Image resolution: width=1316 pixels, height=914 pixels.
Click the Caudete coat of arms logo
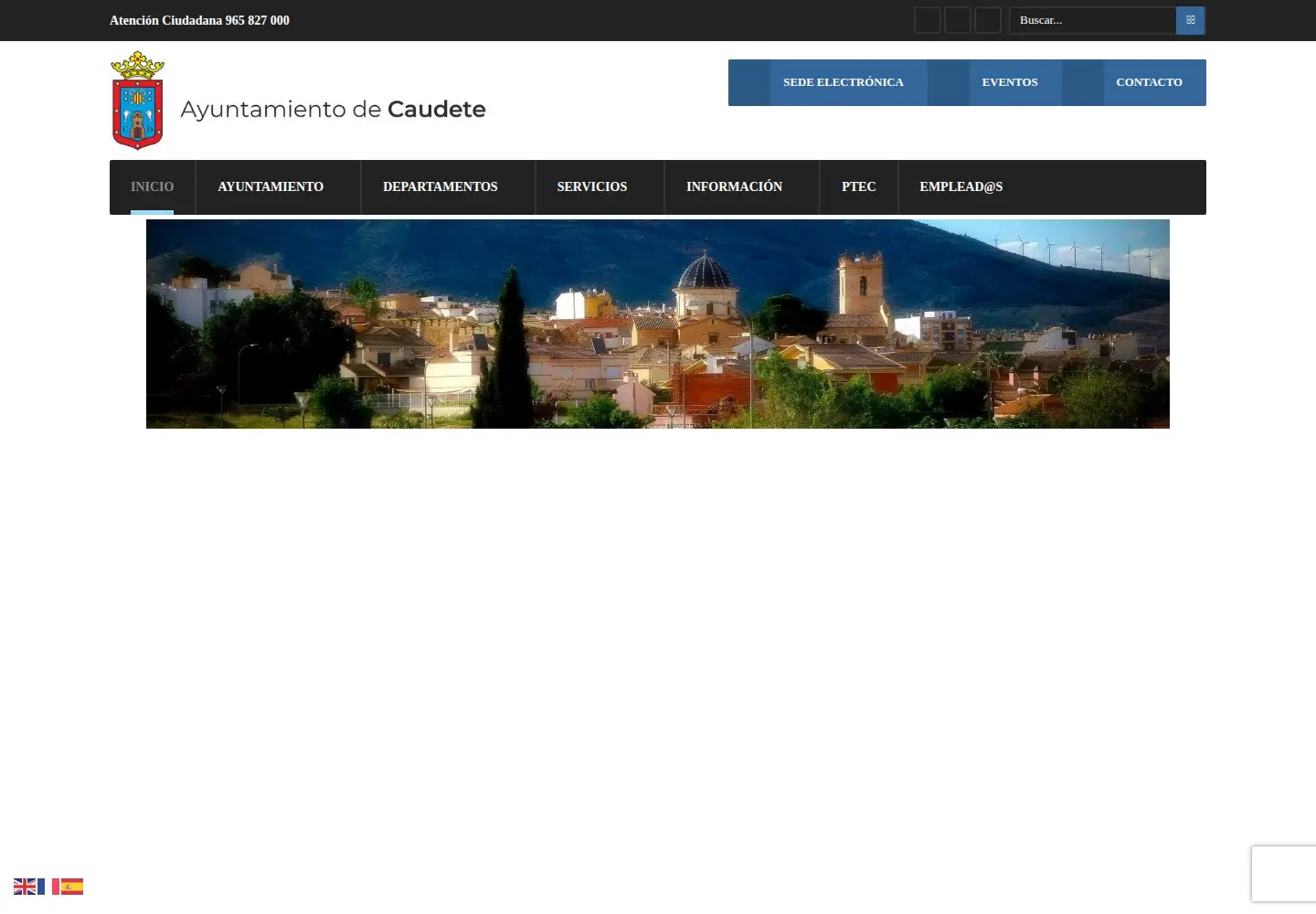click(137, 101)
